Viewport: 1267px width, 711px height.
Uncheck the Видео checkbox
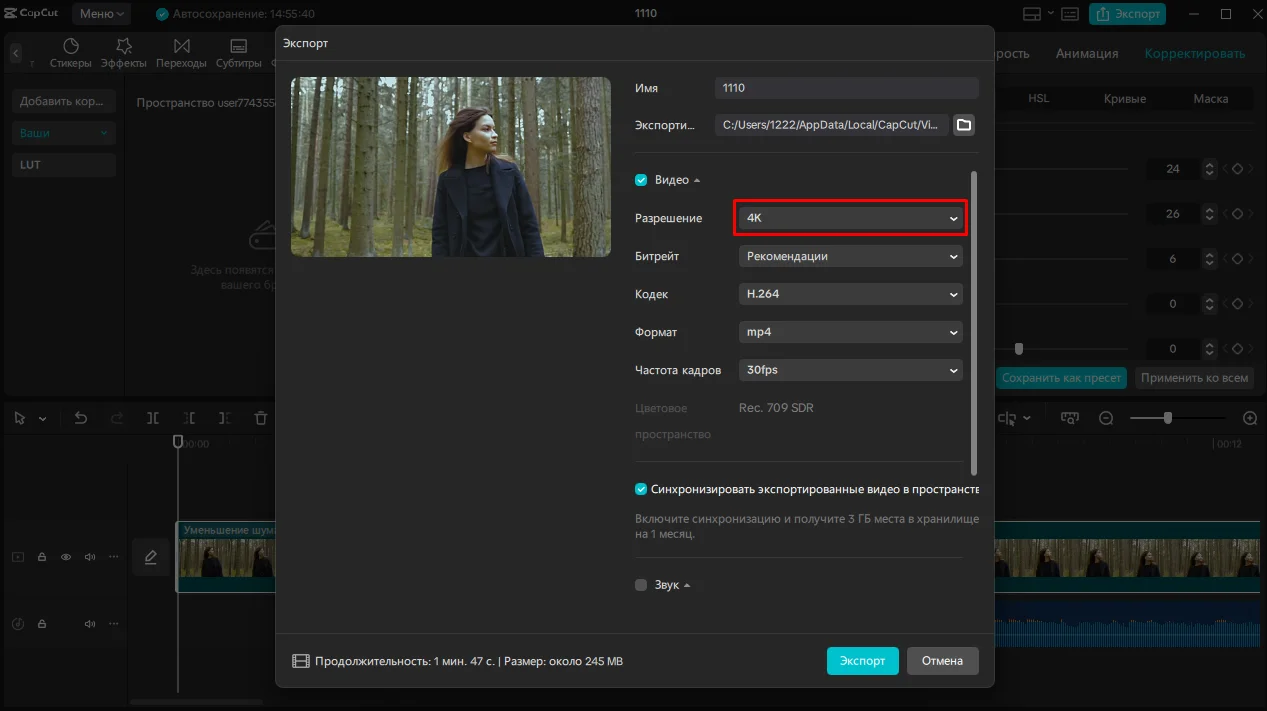pyautogui.click(x=641, y=180)
